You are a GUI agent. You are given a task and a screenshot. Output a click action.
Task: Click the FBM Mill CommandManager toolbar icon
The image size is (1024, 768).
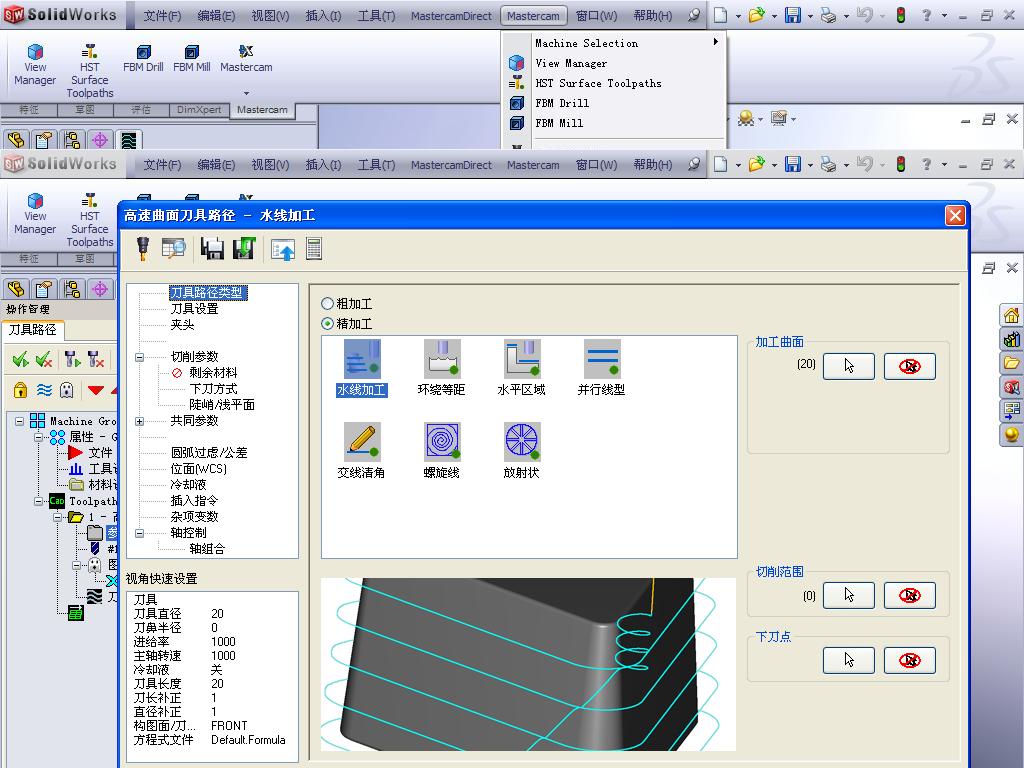point(191,57)
